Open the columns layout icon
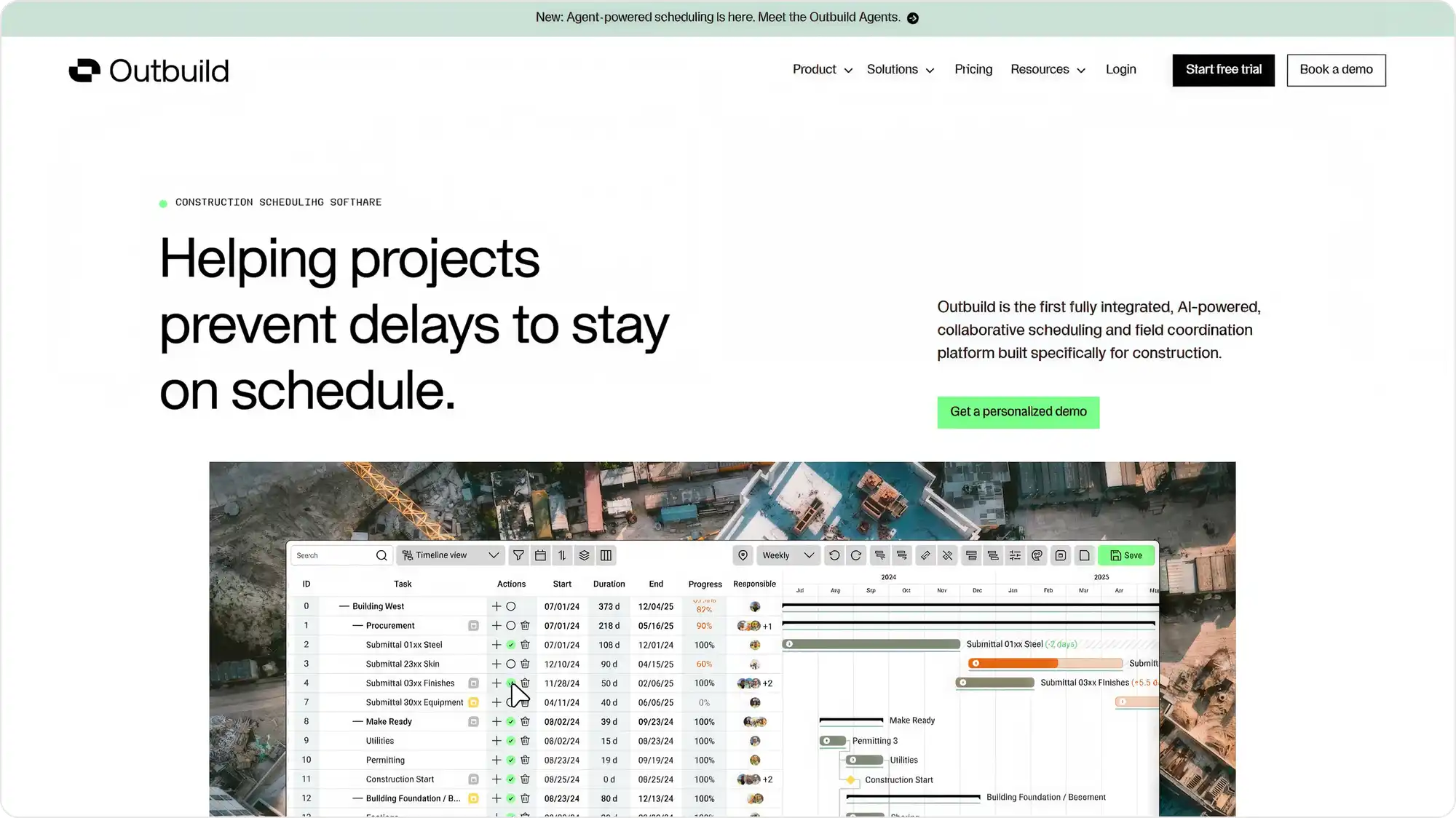This screenshot has width=1456, height=818. [x=606, y=555]
